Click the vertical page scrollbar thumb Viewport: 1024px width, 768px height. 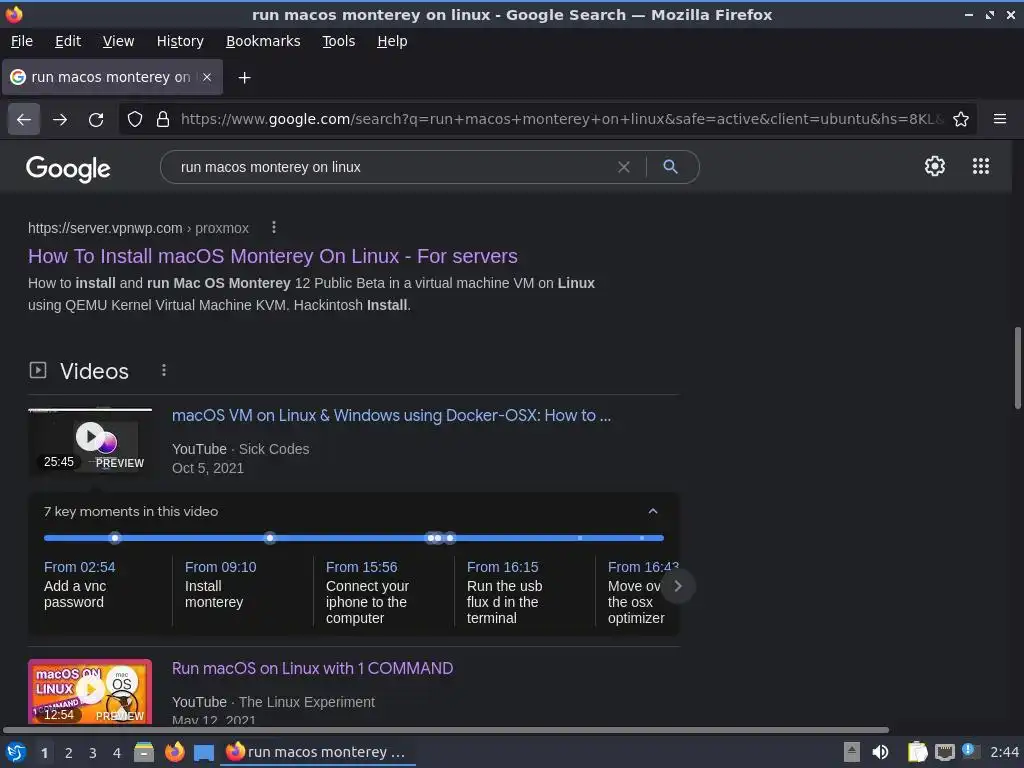click(x=1017, y=368)
